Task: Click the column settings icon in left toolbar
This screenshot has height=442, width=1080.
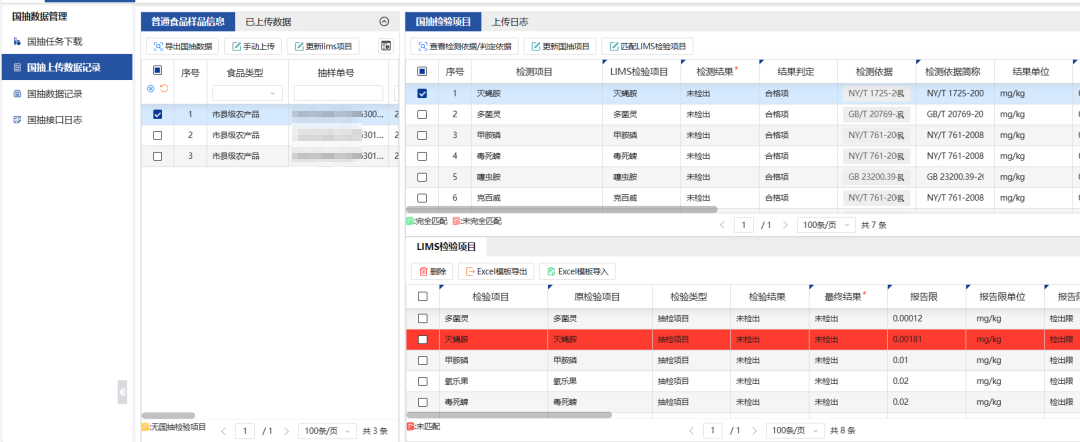Action: tap(386, 46)
